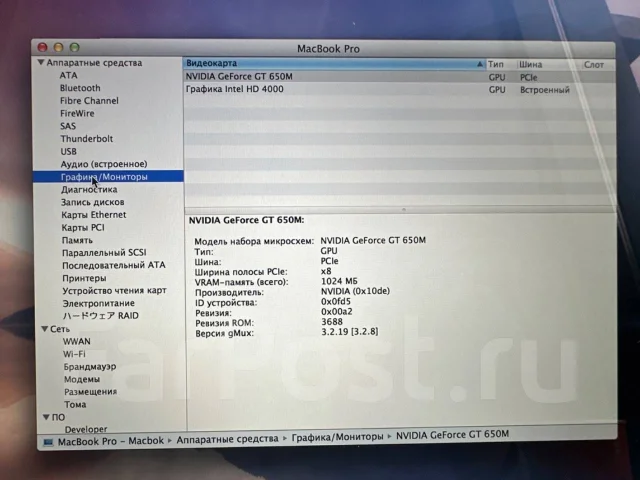Click the Производитель value NVIDIA (0x10de)
This screenshot has width=640, height=480.
click(356, 291)
